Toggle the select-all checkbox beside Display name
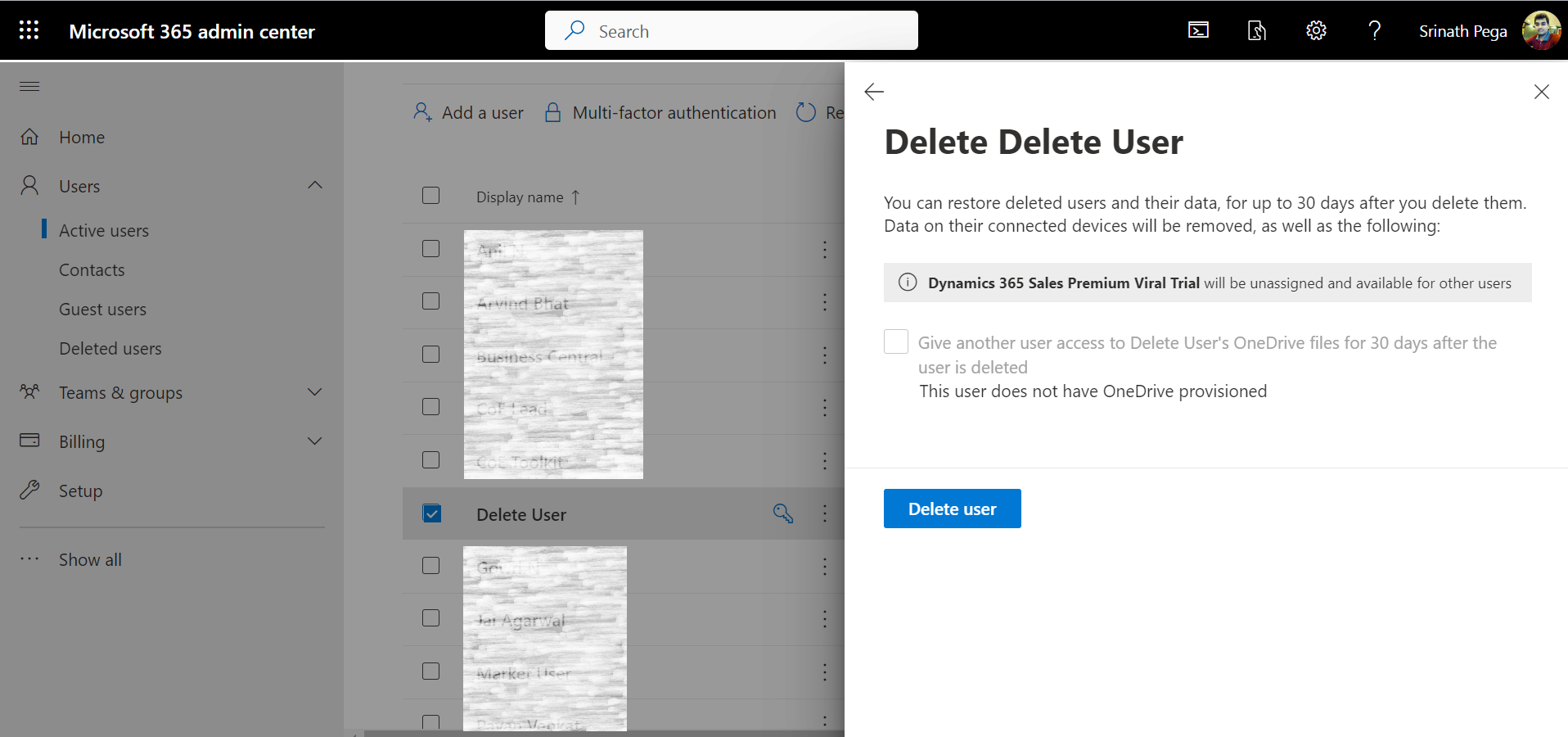Screen dimensions: 1568x737 (x=430, y=196)
